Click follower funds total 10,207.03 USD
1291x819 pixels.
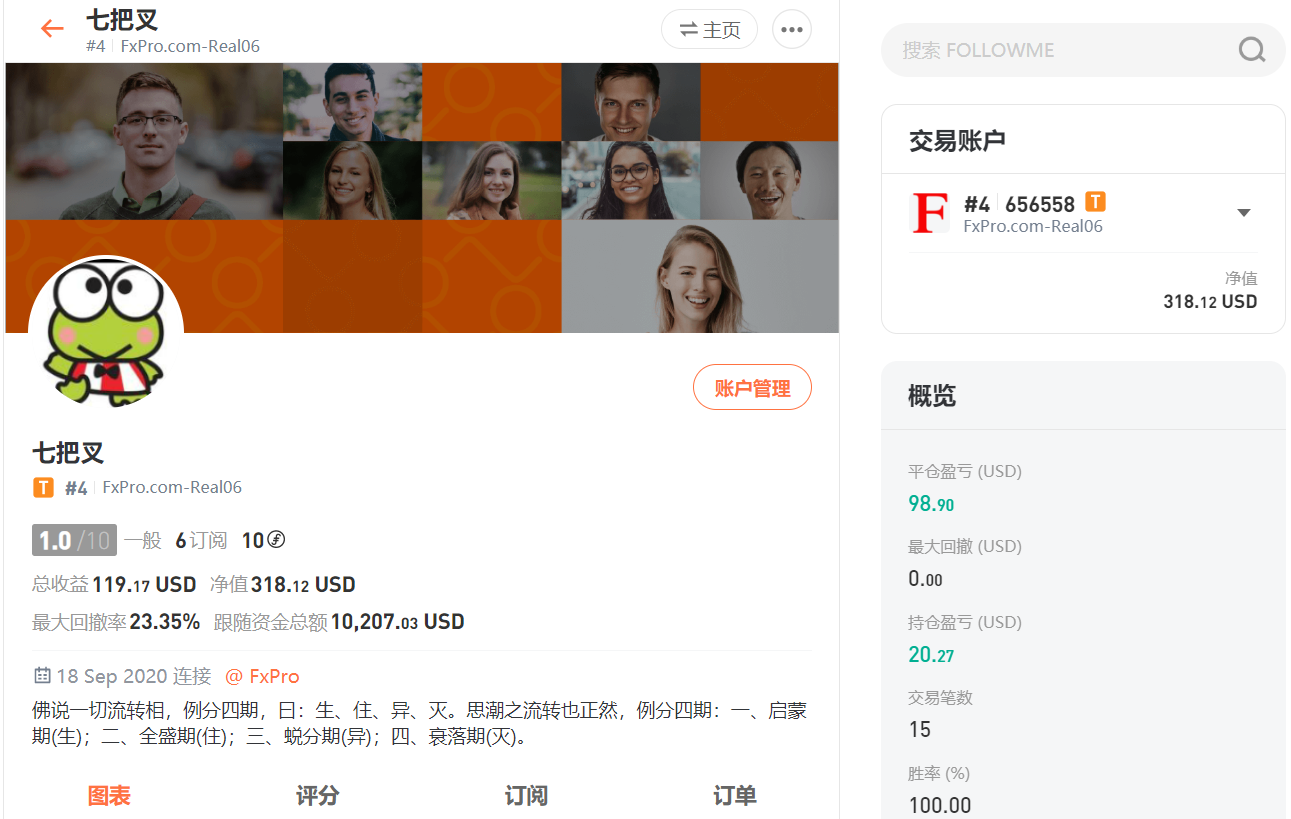[x=398, y=621]
